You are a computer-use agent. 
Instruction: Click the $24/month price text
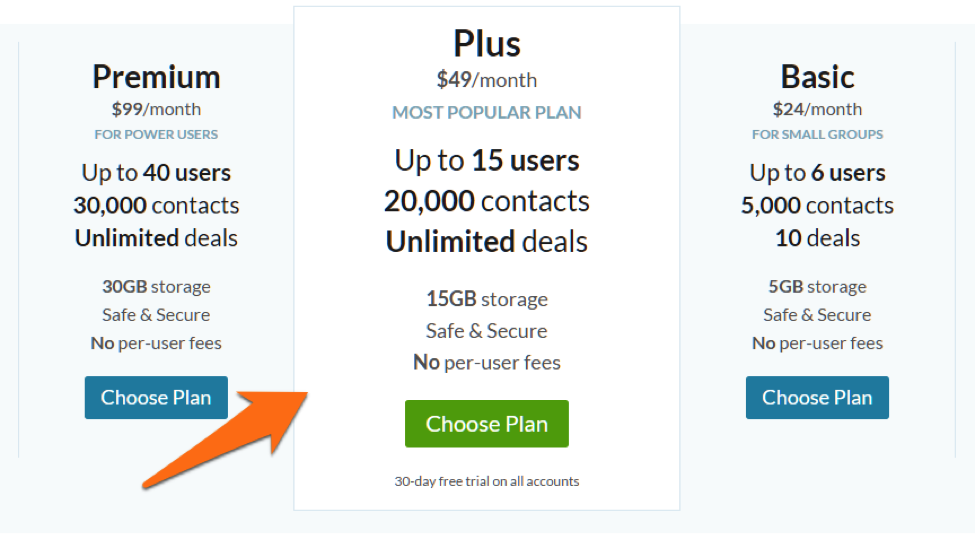pos(817,109)
